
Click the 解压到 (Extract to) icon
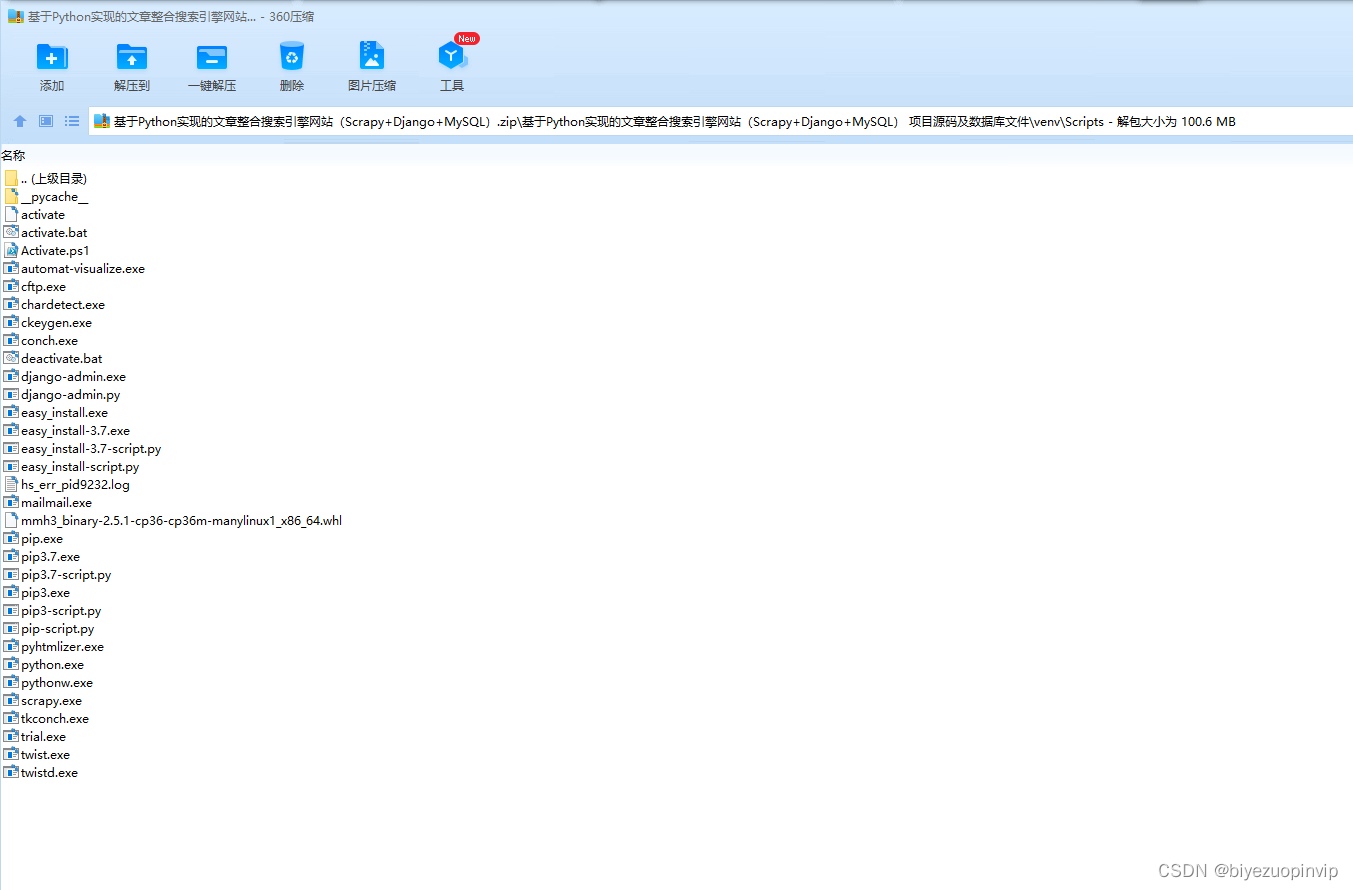pos(132,56)
